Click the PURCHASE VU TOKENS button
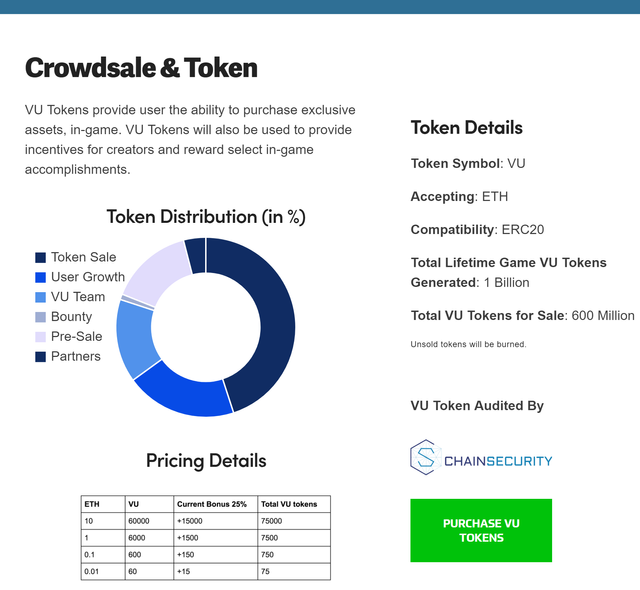 [481, 530]
